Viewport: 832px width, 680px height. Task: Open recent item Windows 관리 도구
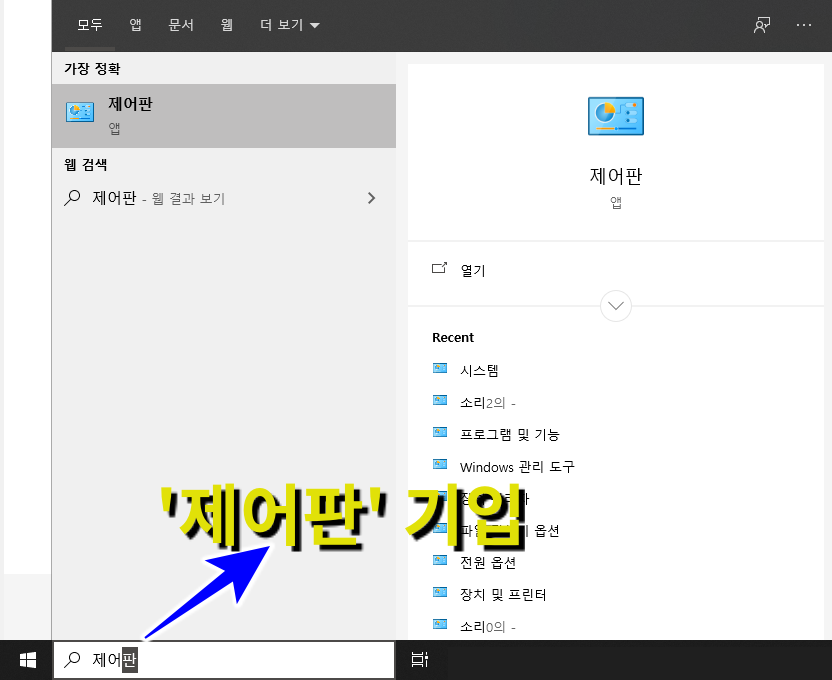click(517, 467)
